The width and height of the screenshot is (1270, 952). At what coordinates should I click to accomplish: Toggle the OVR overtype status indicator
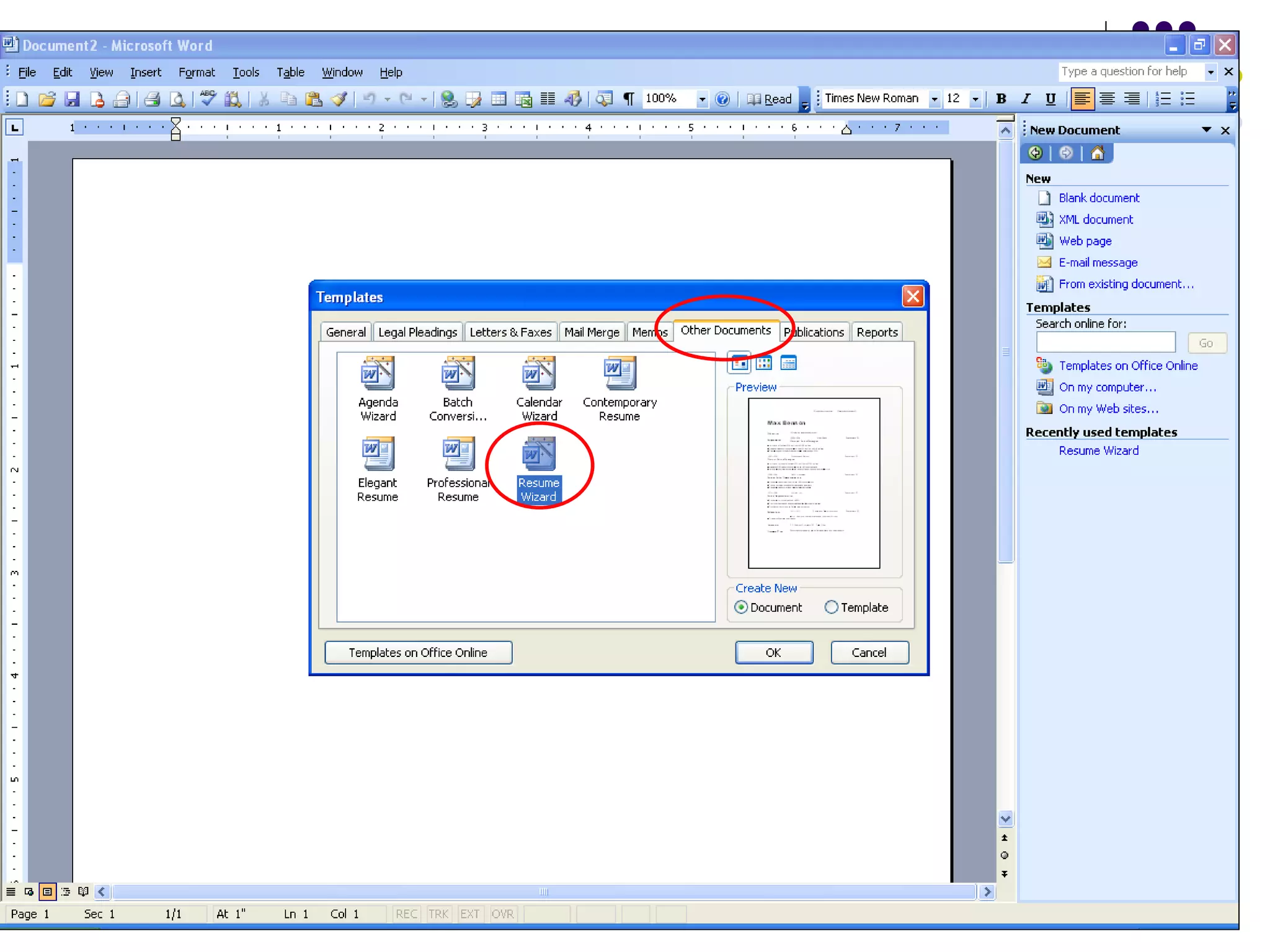pyautogui.click(x=502, y=914)
